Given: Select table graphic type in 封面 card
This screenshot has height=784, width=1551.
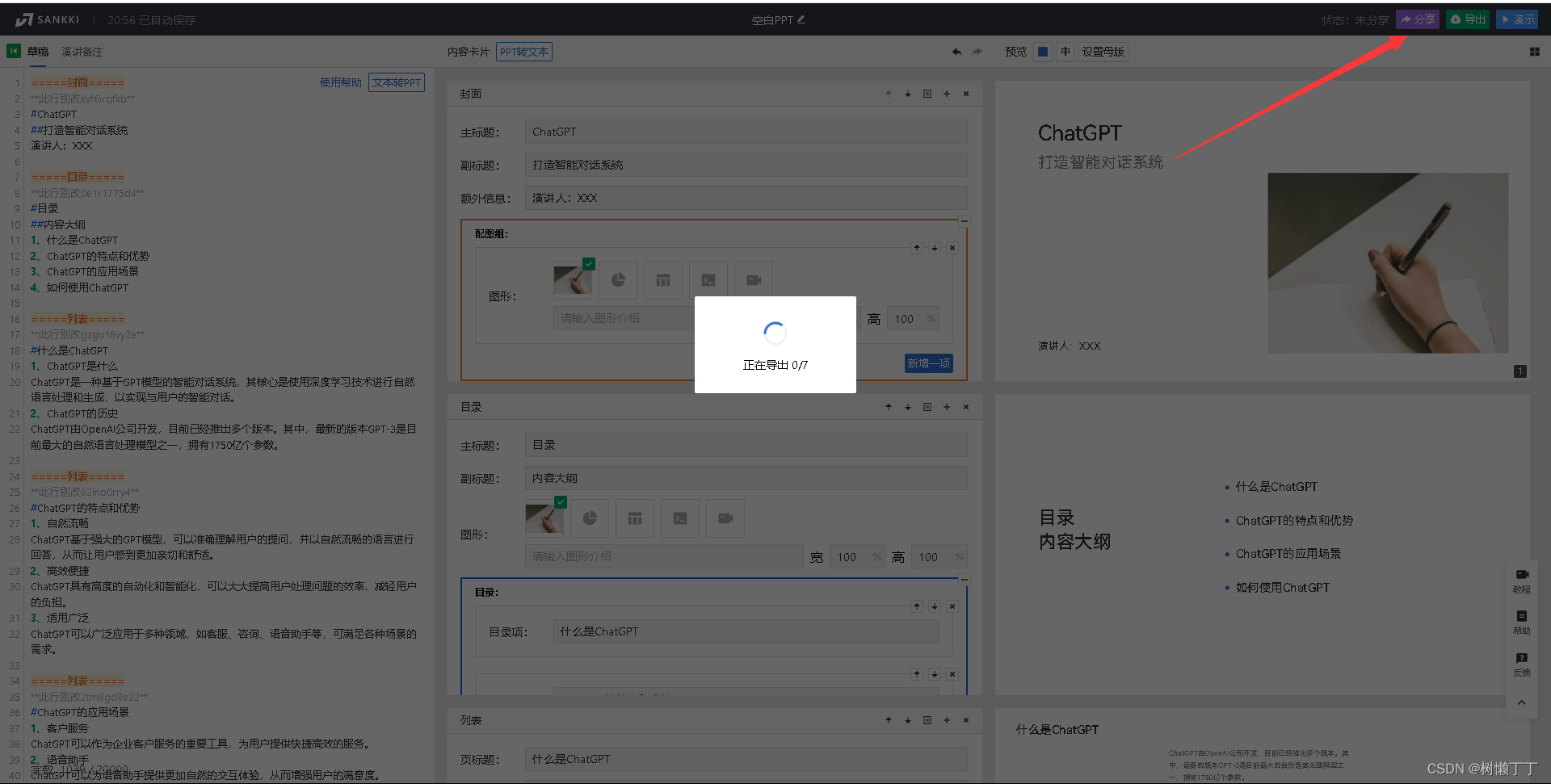Looking at the screenshot, I should click(663, 280).
